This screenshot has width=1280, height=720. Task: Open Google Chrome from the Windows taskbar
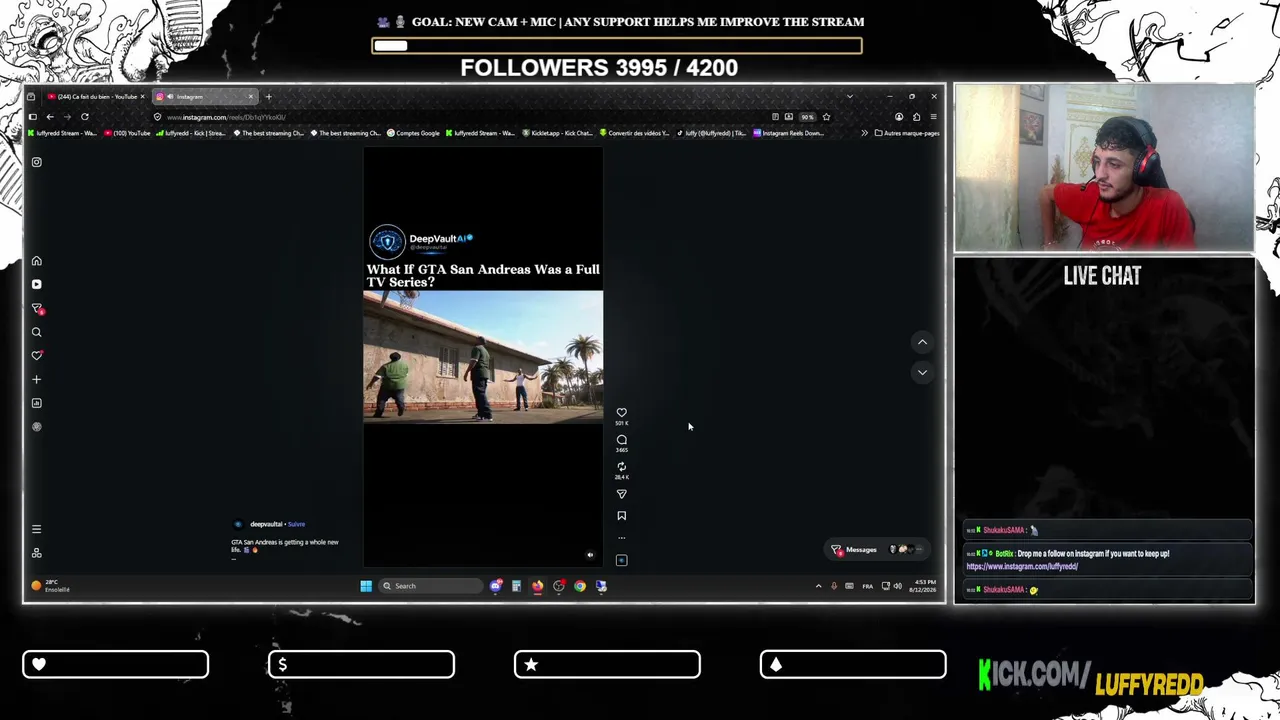coord(580,586)
